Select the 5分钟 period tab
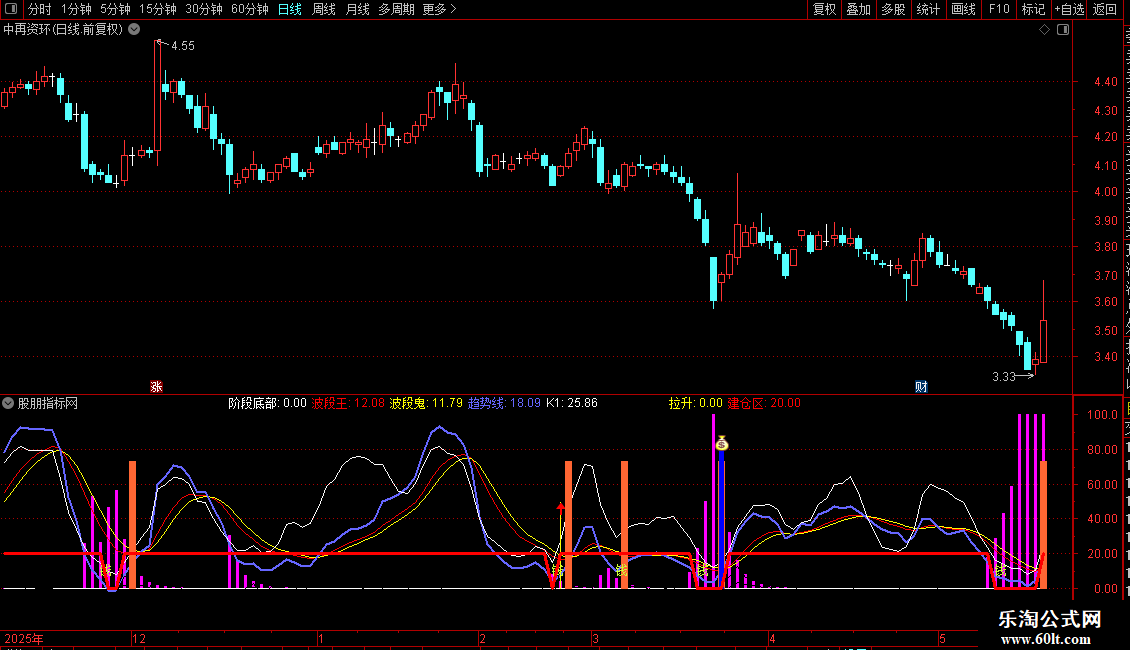 click(115, 9)
